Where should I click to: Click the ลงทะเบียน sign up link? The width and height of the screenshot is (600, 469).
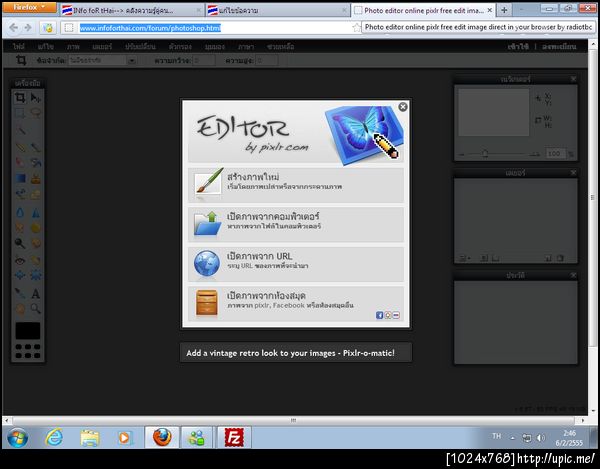(x=559, y=47)
